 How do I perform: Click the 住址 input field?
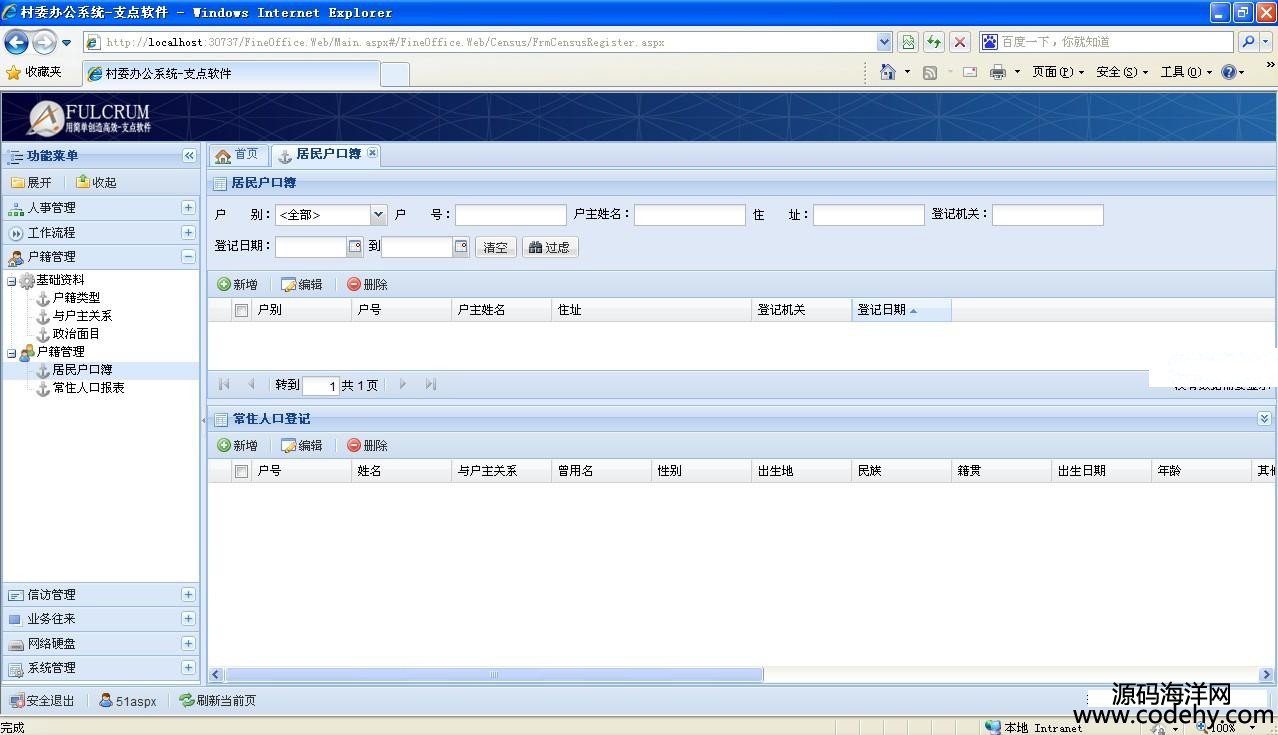tap(869, 215)
